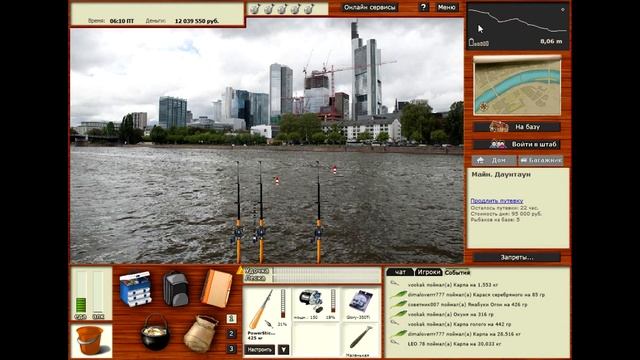Click the Настроить button
This screenshot has height=360, width=640.
[x=260, y=349]
